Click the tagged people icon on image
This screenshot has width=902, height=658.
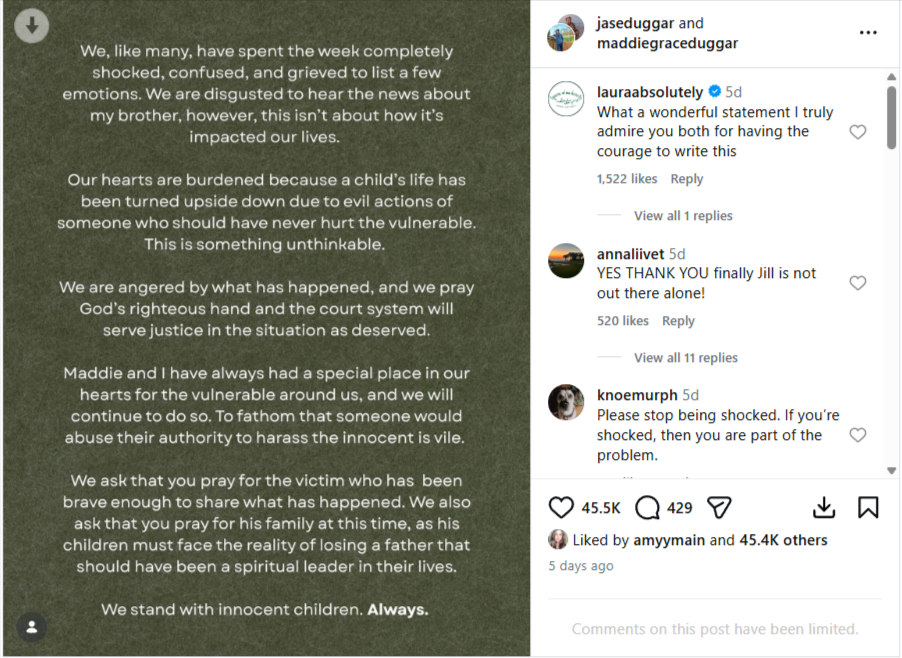pyautogui.click(x=32, y=627)
